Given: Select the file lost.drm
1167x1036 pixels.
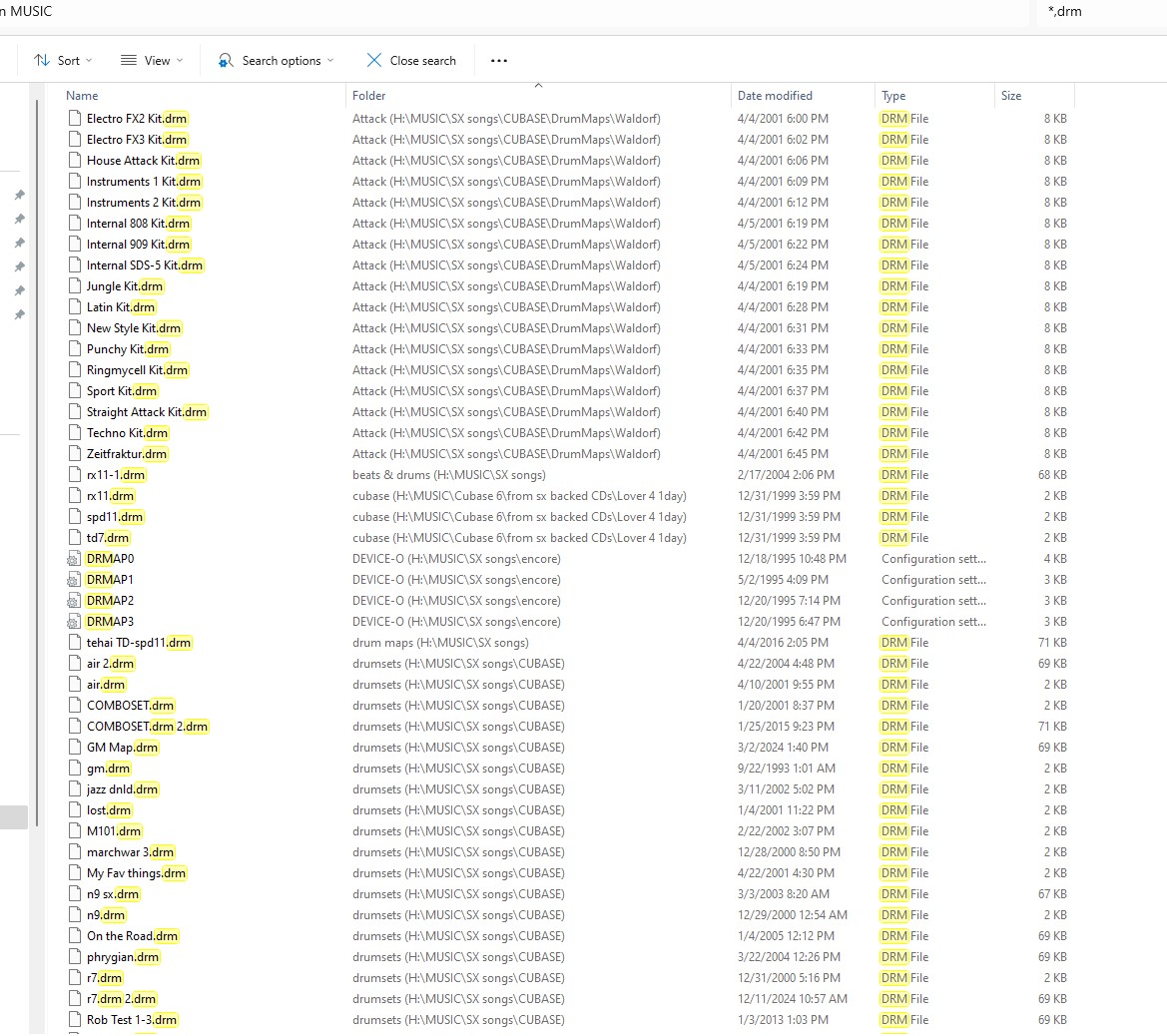Looking at the screenshot, I should (109, 809).
